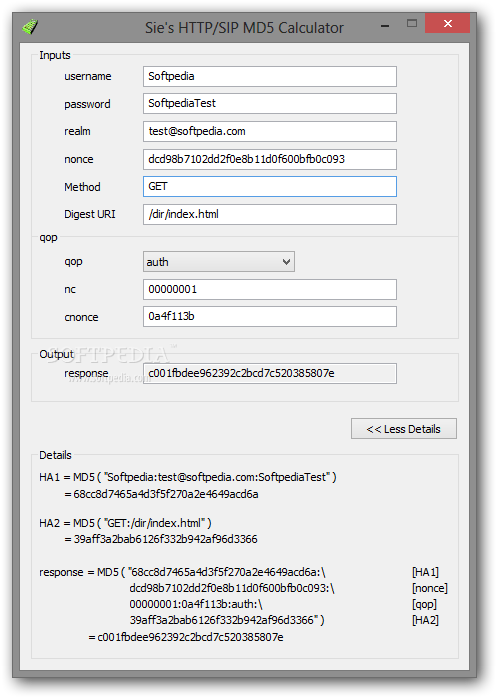Click the Inputs group heading
The image size is (497, 698).
coord(55,55)
